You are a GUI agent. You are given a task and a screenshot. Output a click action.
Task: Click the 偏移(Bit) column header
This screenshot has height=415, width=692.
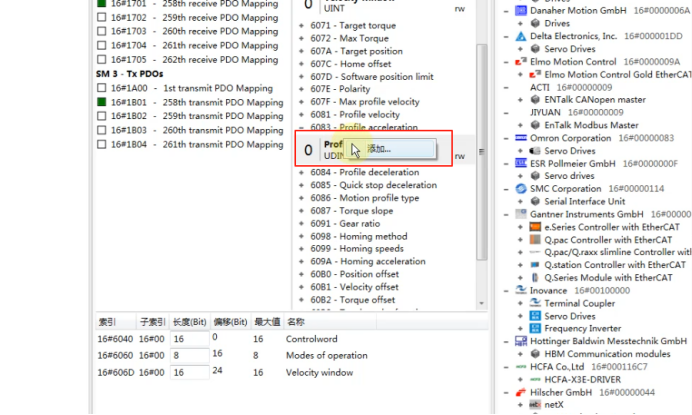pos(230,322)
